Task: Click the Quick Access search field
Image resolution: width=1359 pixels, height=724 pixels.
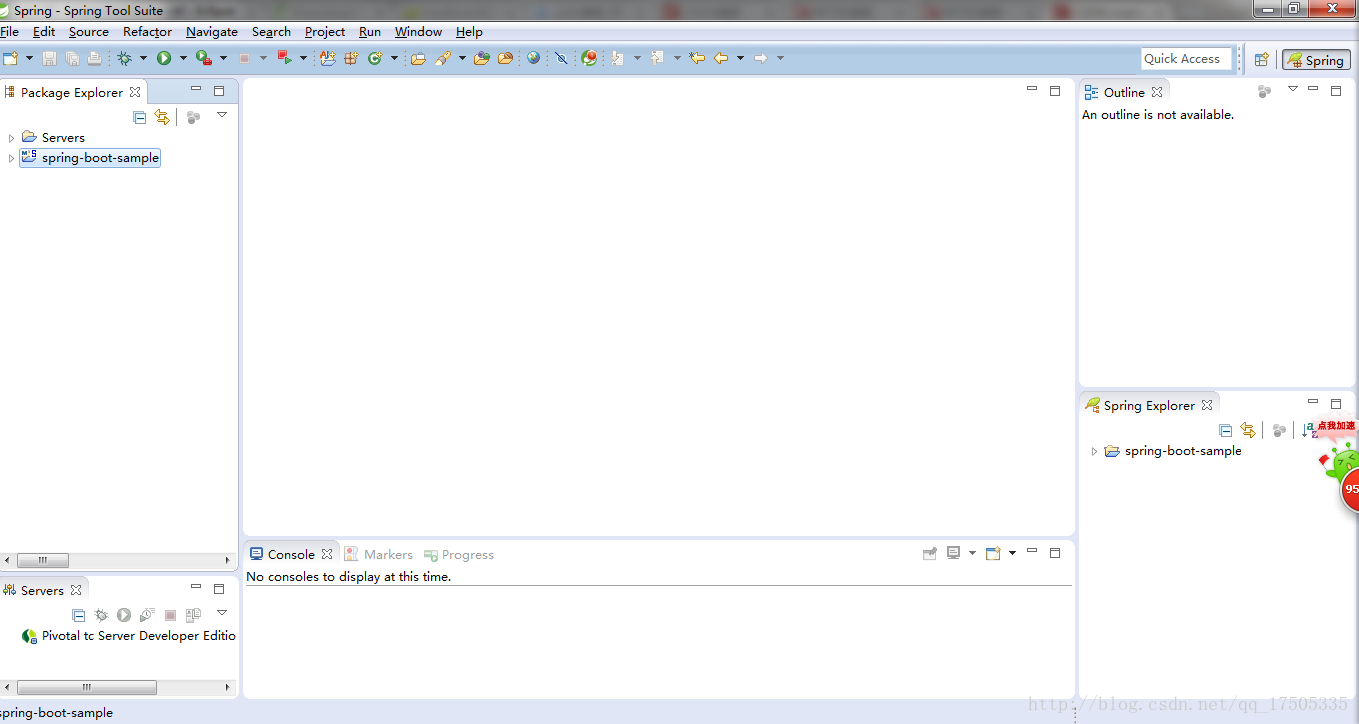Action: click(x=1187, y=59)
